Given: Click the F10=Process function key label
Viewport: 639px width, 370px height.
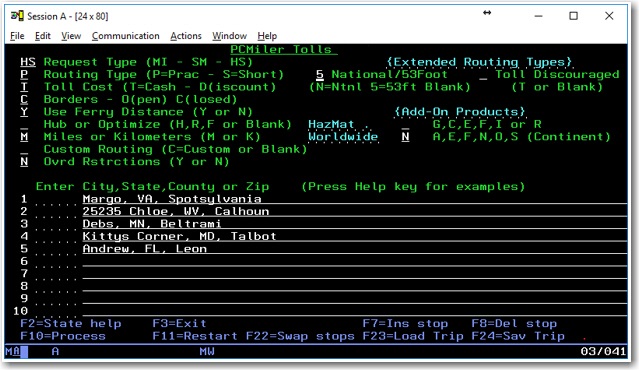Looking at the screenshot, I should pos(63,336).
